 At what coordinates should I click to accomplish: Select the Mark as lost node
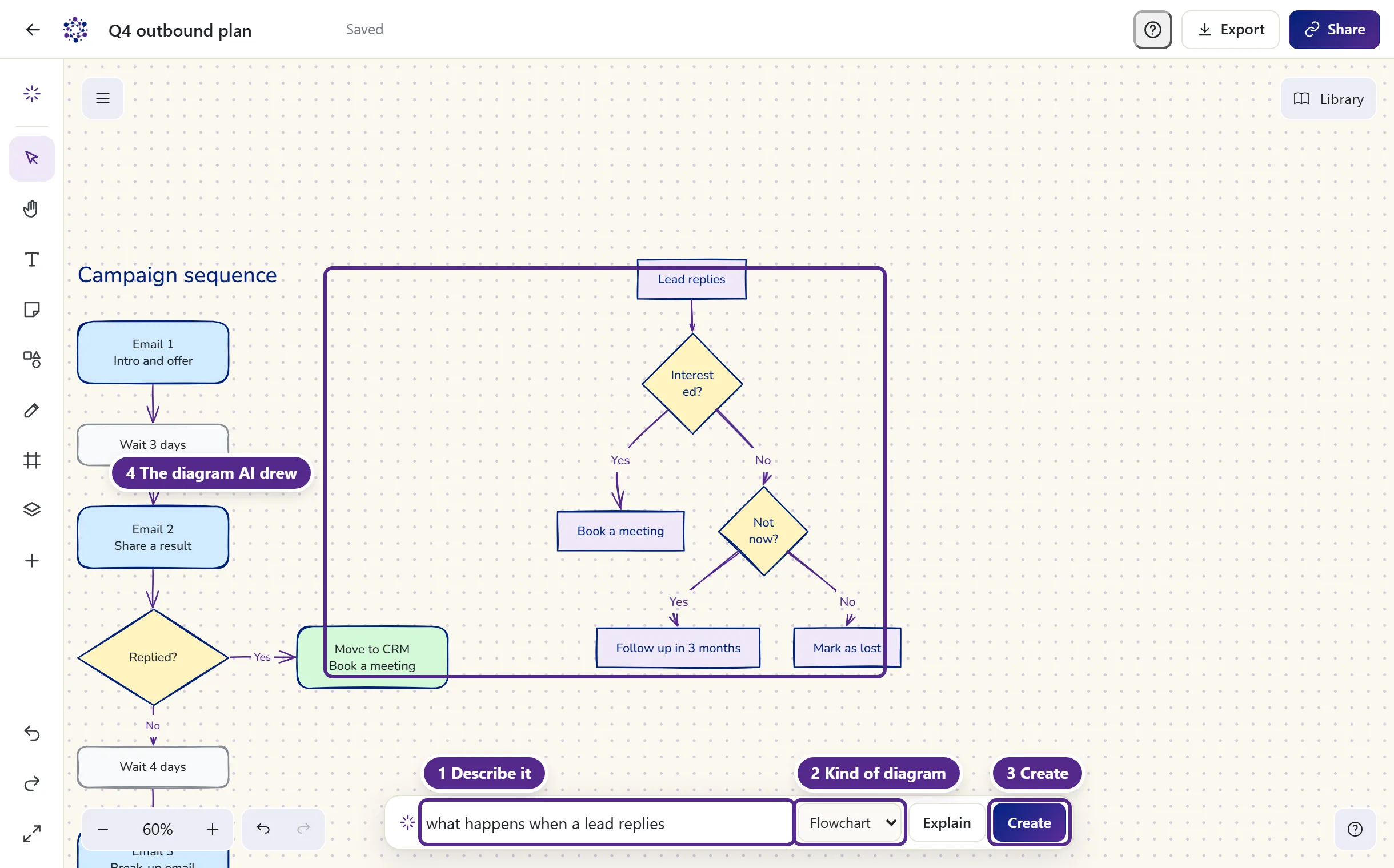(x=847, y=648)
